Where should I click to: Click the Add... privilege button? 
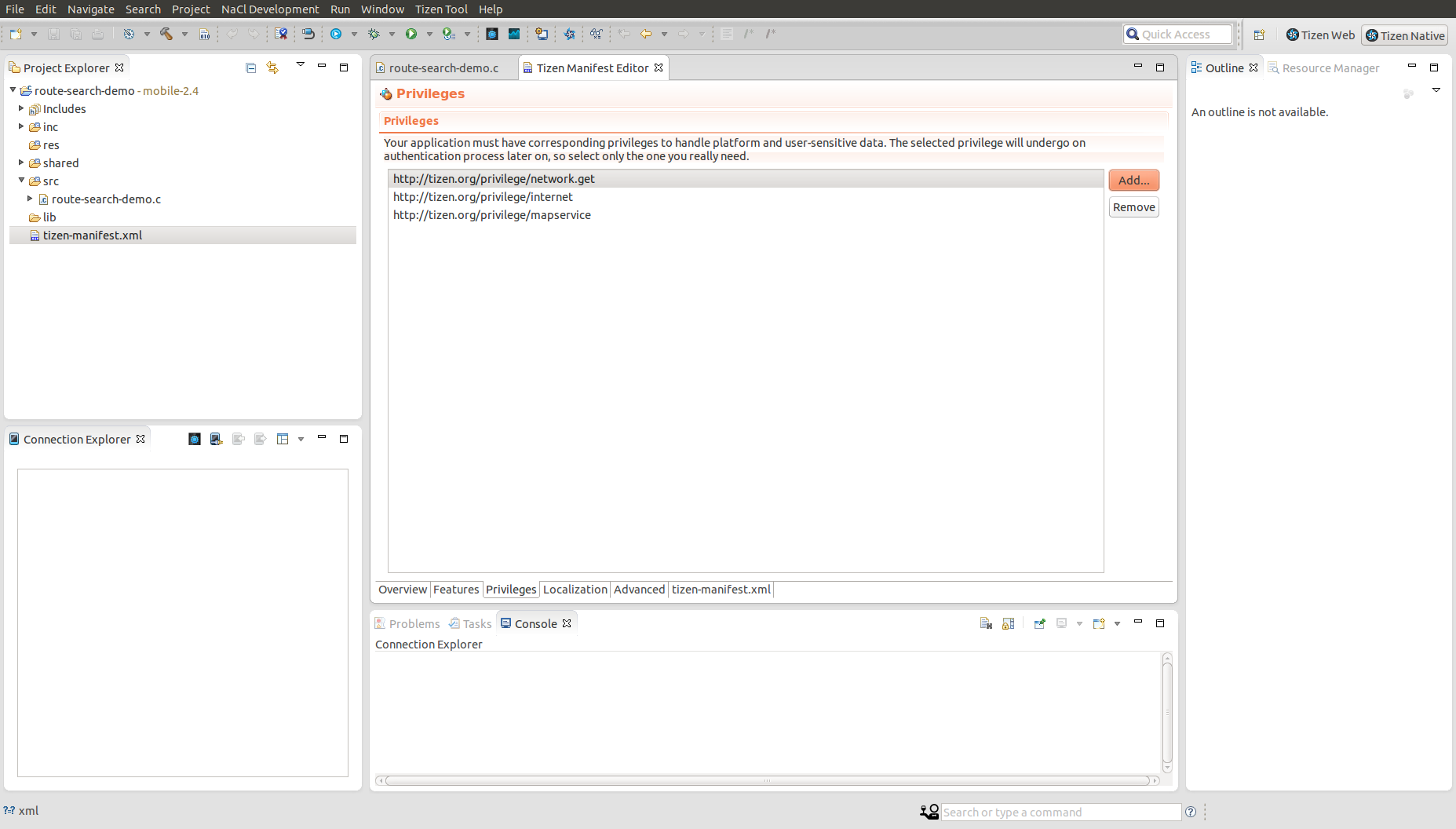point(1133,180)
